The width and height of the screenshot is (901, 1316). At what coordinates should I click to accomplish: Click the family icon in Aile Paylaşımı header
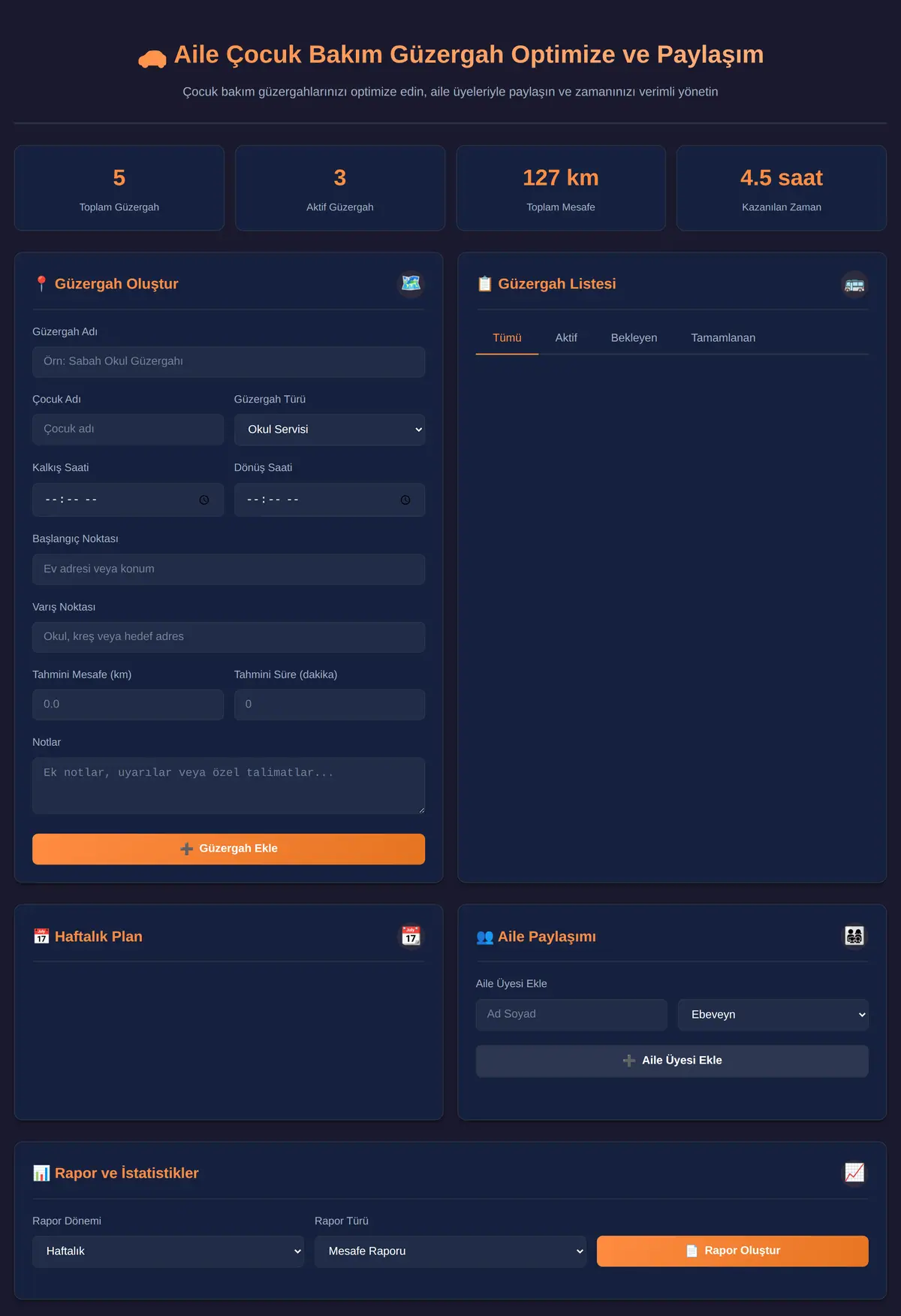point(854,936)
